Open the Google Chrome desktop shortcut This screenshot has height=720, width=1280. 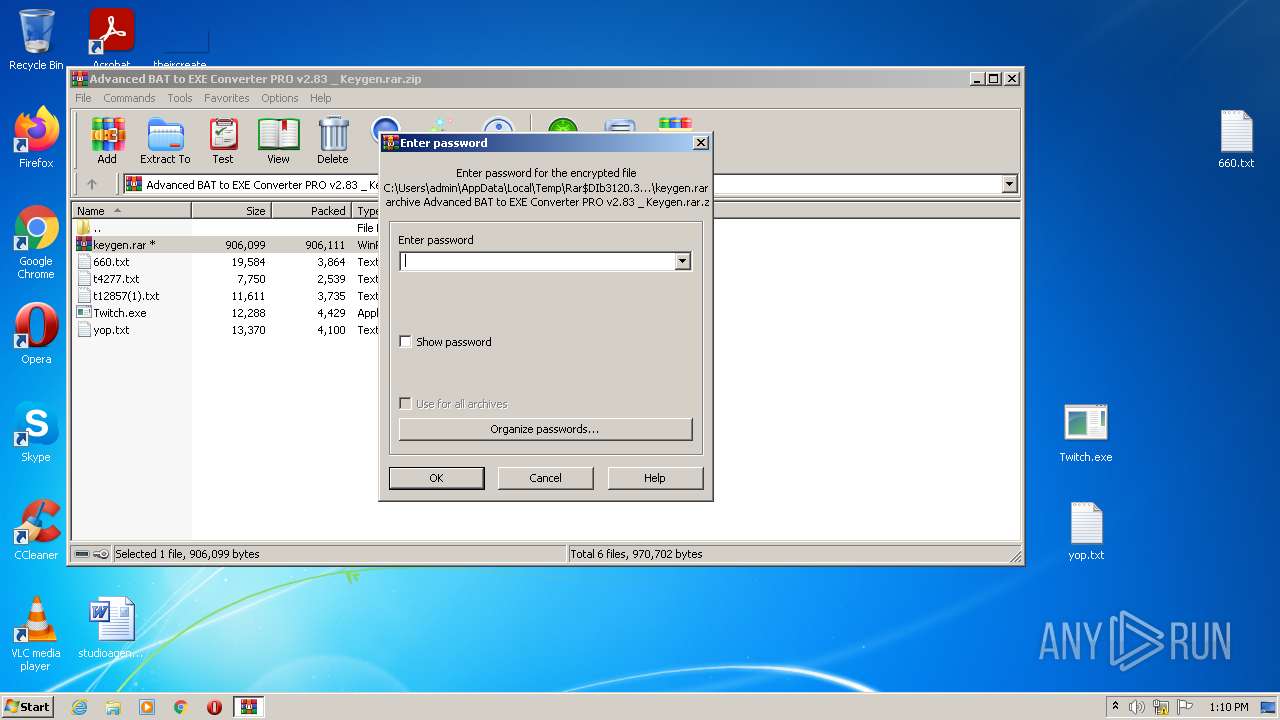tap(36, 243)
